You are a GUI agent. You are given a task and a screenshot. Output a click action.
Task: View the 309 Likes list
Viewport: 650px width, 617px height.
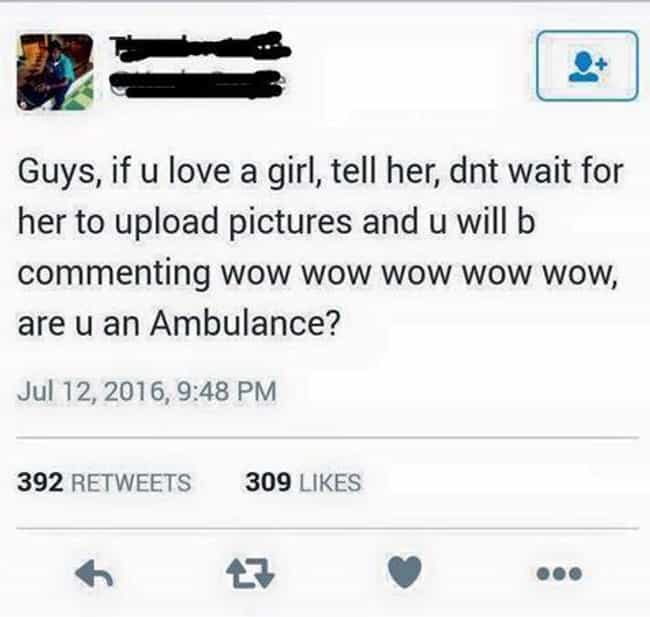pos(303,483)
